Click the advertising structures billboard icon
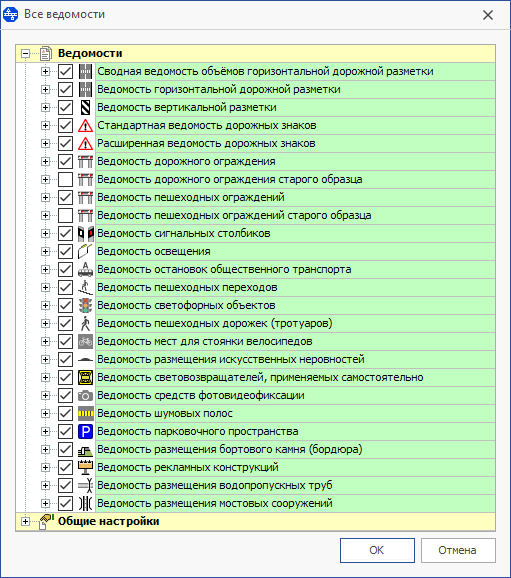This screenshot has width=511, height=578. [x=85, y=467]
